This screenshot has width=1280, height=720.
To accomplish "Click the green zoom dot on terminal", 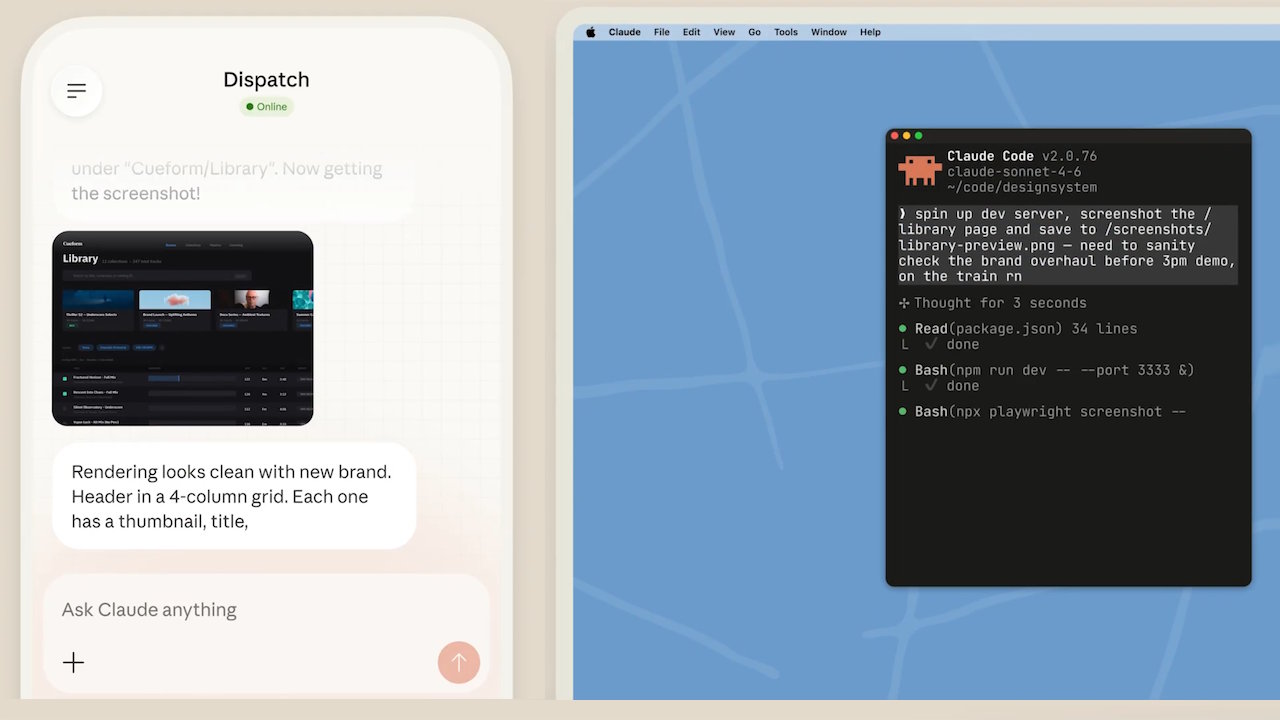I will (919, 136).
